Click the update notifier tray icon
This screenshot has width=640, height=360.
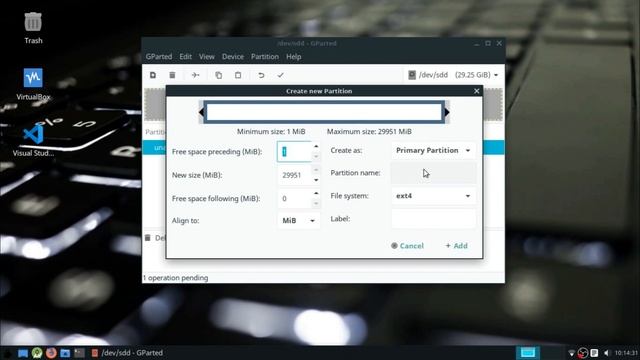(x=583, y=353)
